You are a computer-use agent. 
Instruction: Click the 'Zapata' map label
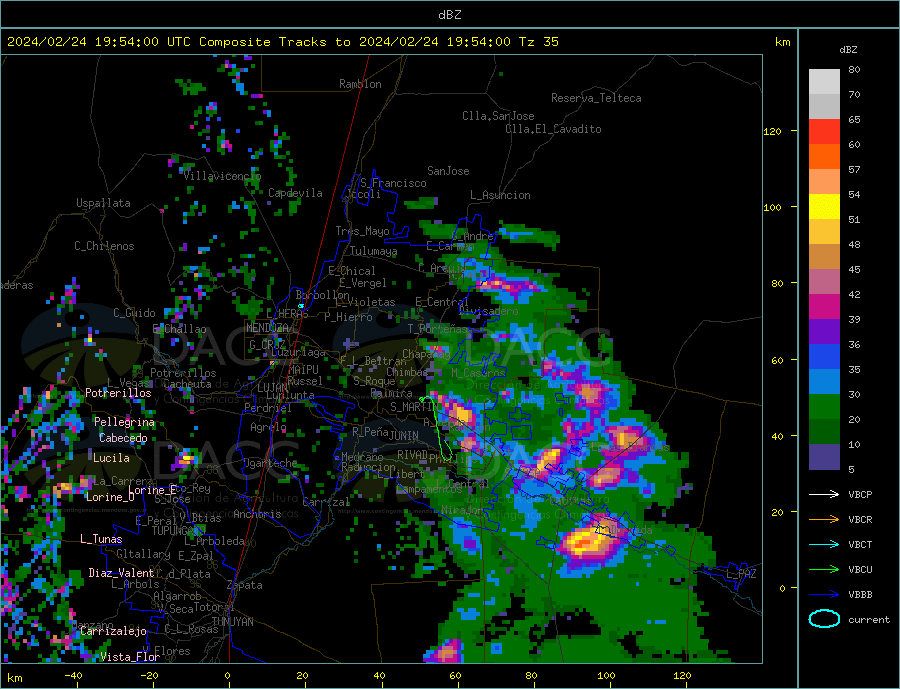click(x=245, y=585)
